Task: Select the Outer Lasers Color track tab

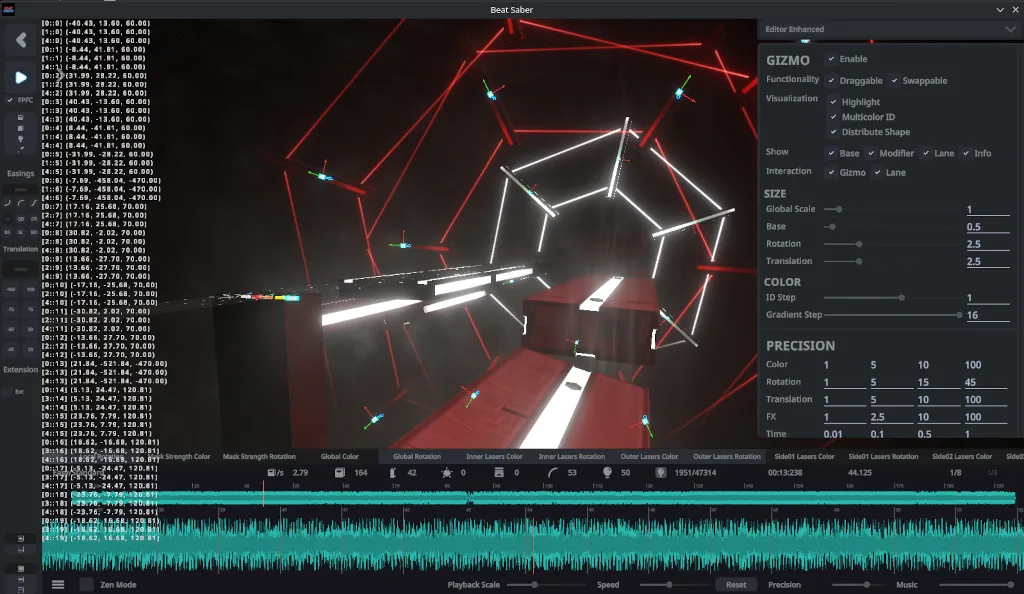Action: (649, 456)
